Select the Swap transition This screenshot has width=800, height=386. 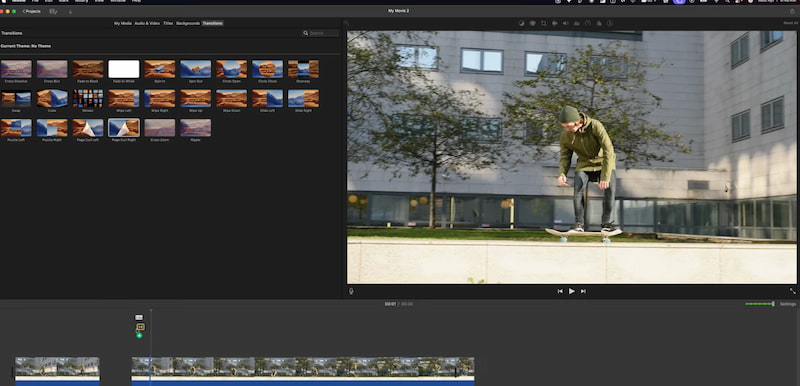tap(16, 98)
